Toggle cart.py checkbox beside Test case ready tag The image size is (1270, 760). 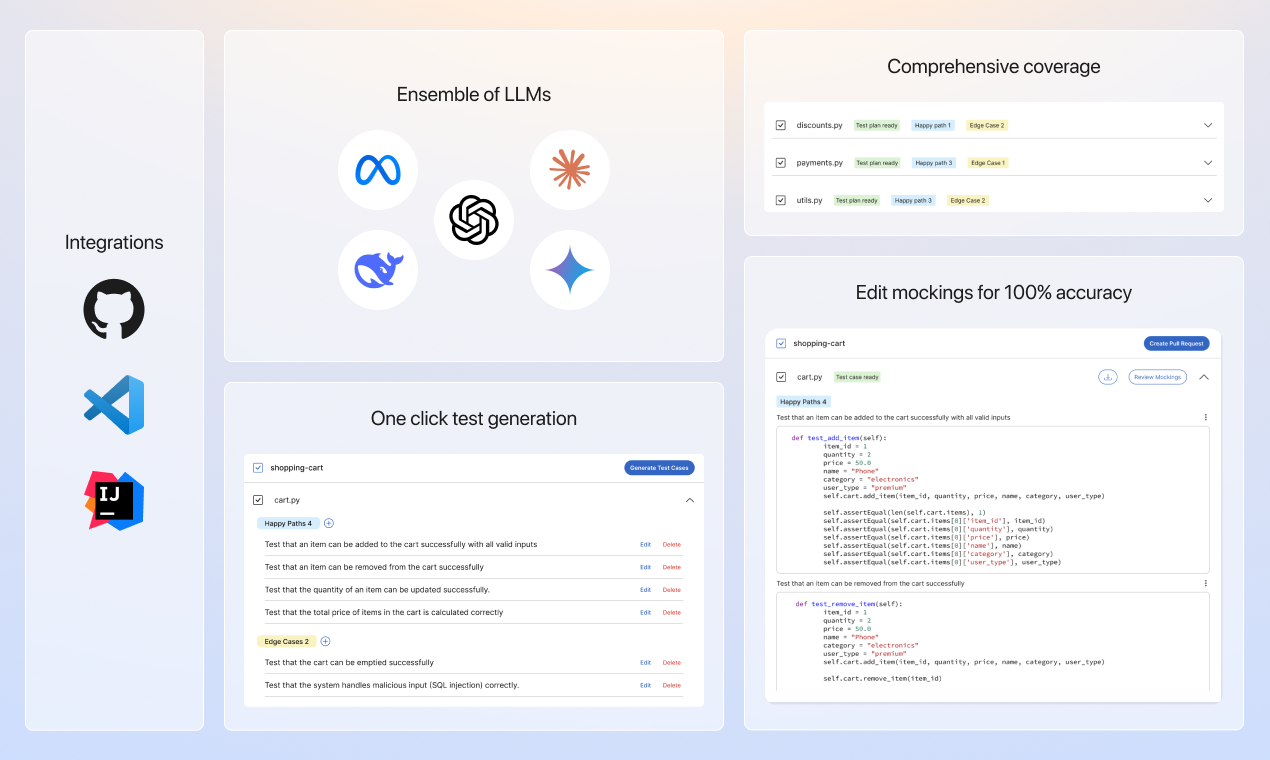pos(781,377)
